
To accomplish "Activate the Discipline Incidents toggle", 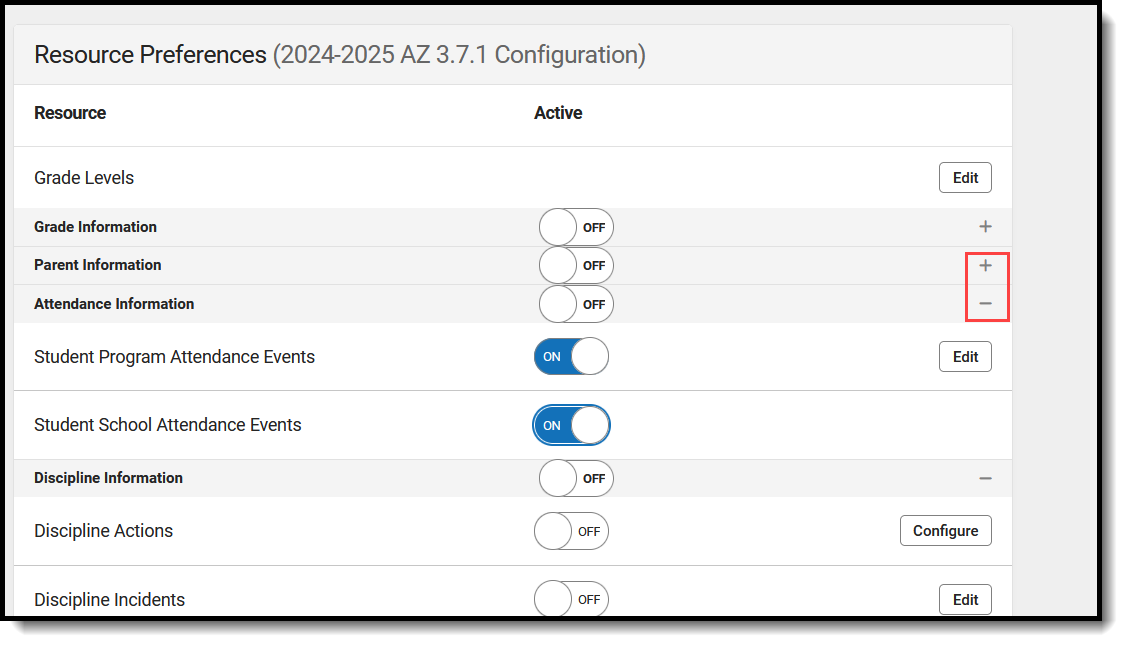I will tap(571, 600).
